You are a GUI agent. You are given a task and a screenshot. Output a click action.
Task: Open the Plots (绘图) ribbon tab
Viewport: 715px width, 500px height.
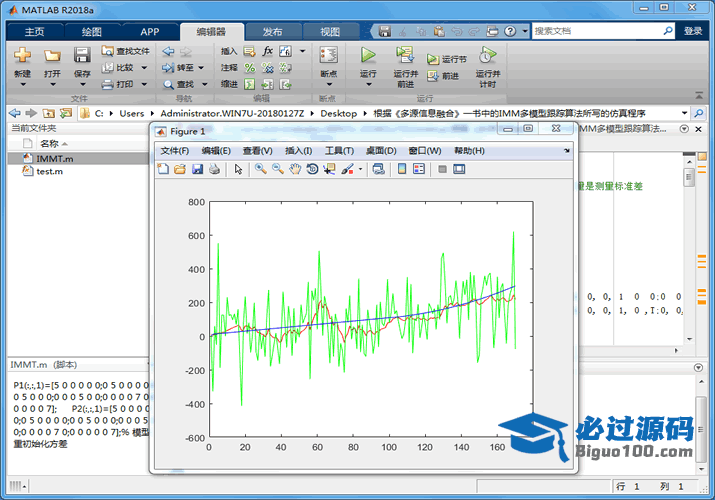92,31
